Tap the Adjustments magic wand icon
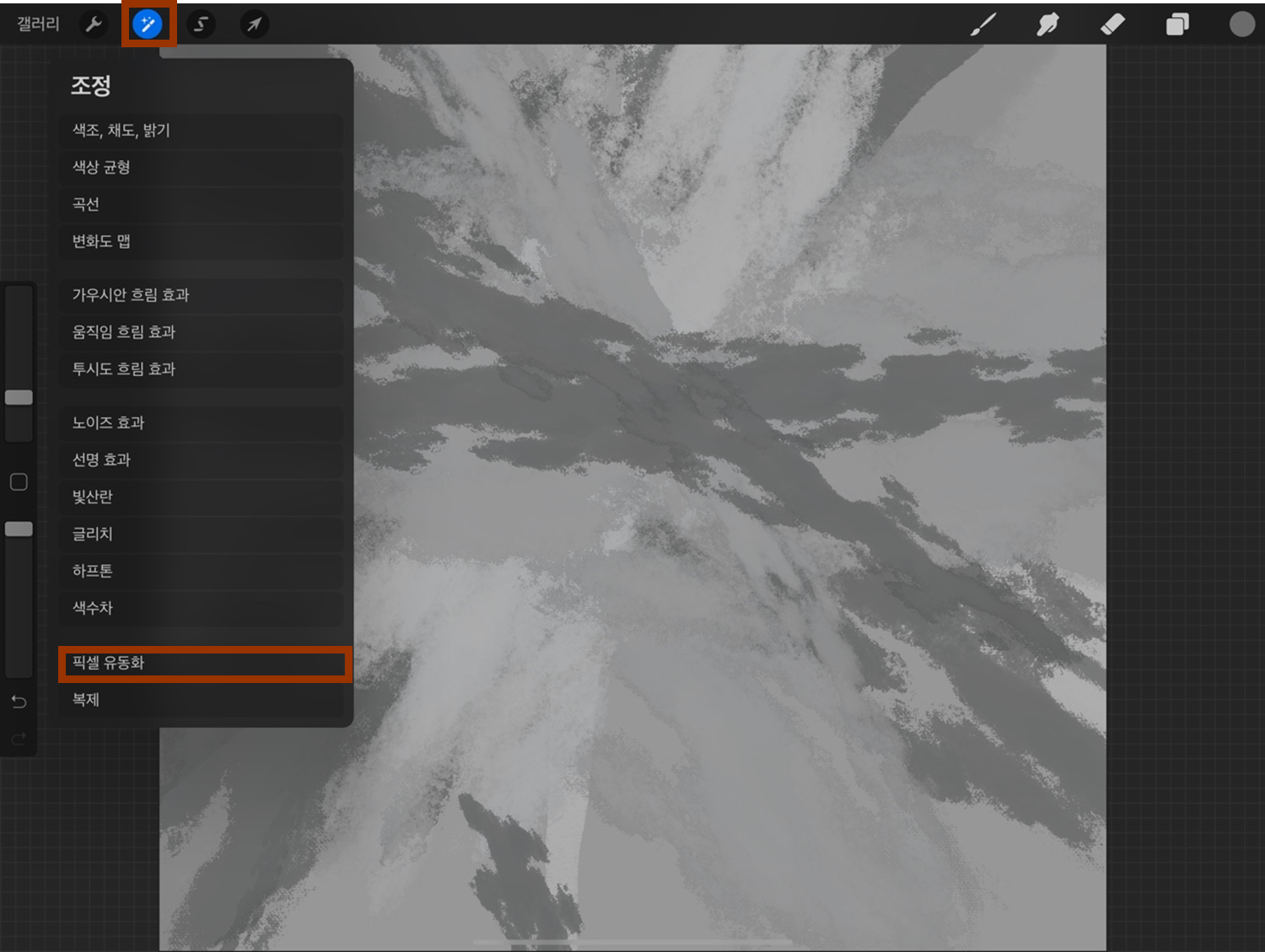This screenshot has height=952, width=1265. 148,24
